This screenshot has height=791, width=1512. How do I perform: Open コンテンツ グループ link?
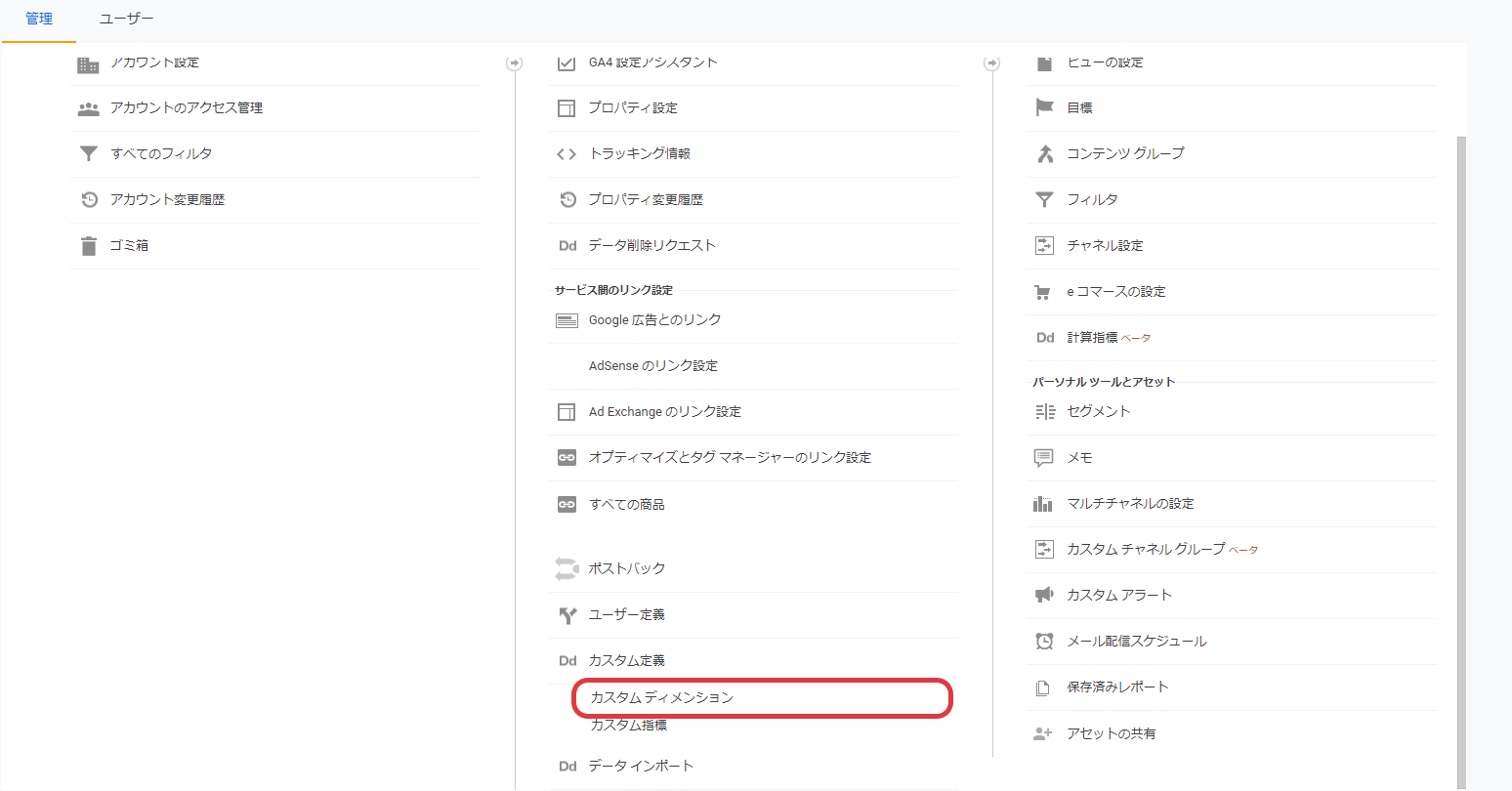click(1125, 153)
